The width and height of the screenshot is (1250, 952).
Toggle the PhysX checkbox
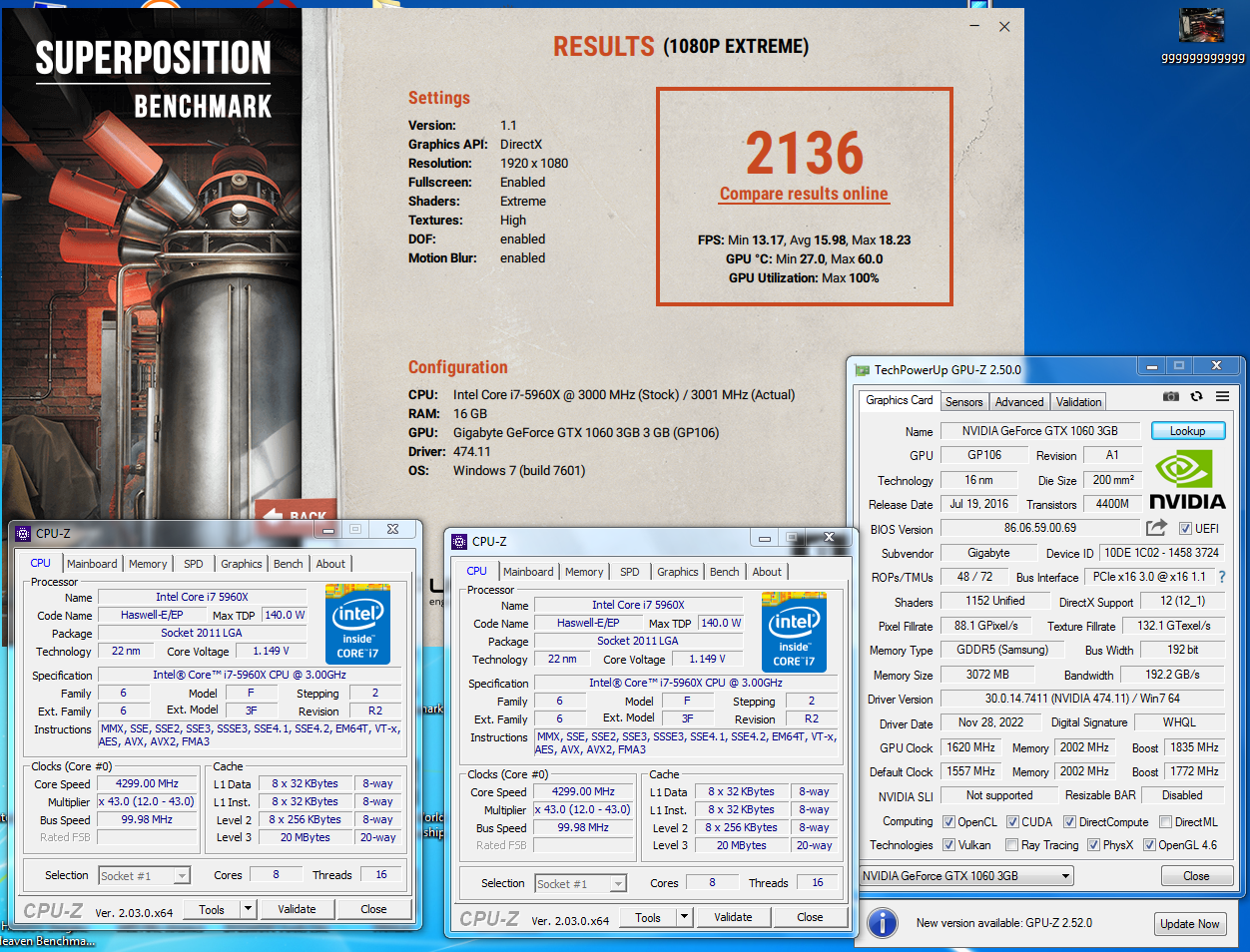click(x=1093, y=845)
